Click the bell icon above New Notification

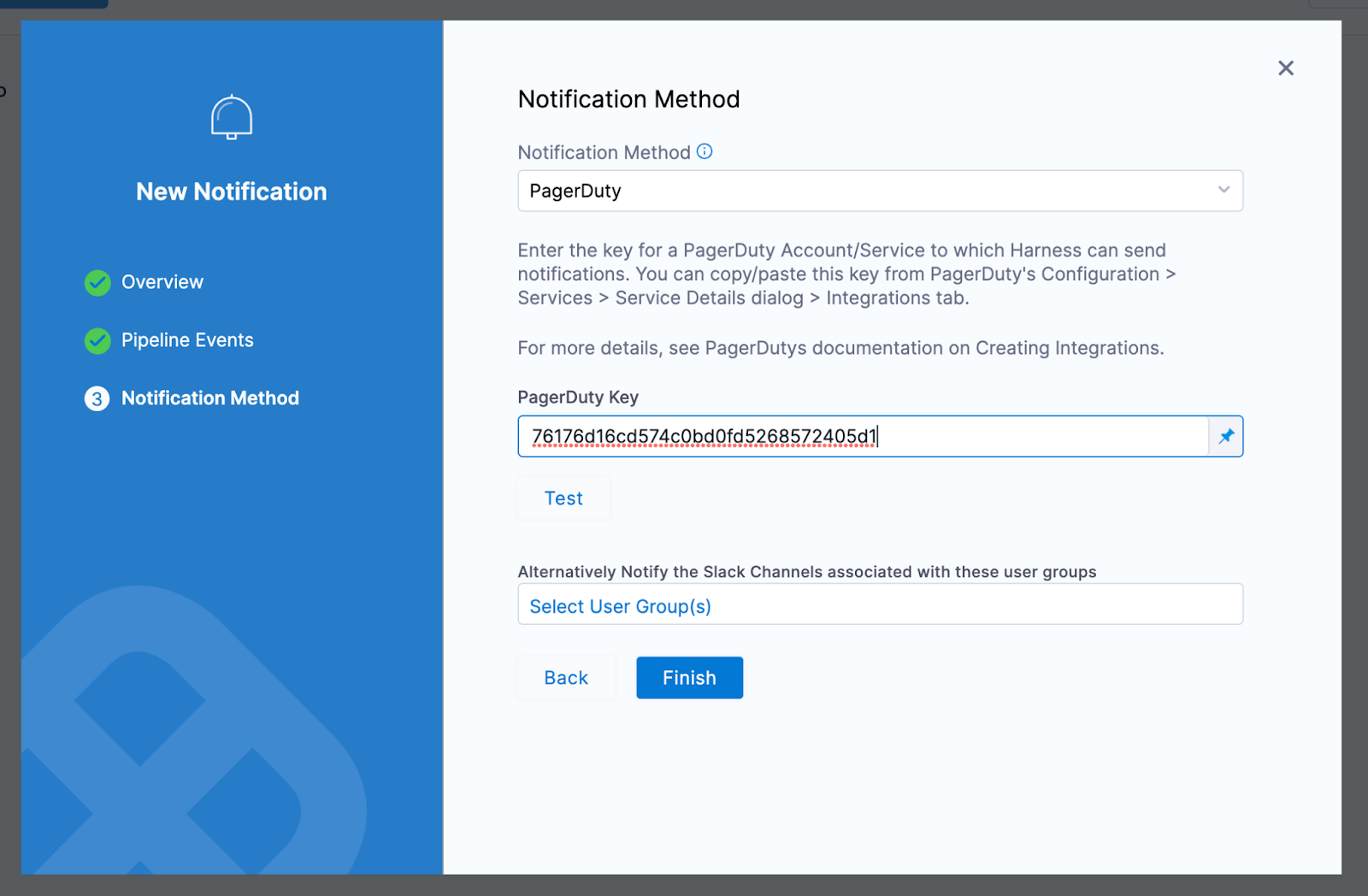pyautogui.click(x=231, y=116)
